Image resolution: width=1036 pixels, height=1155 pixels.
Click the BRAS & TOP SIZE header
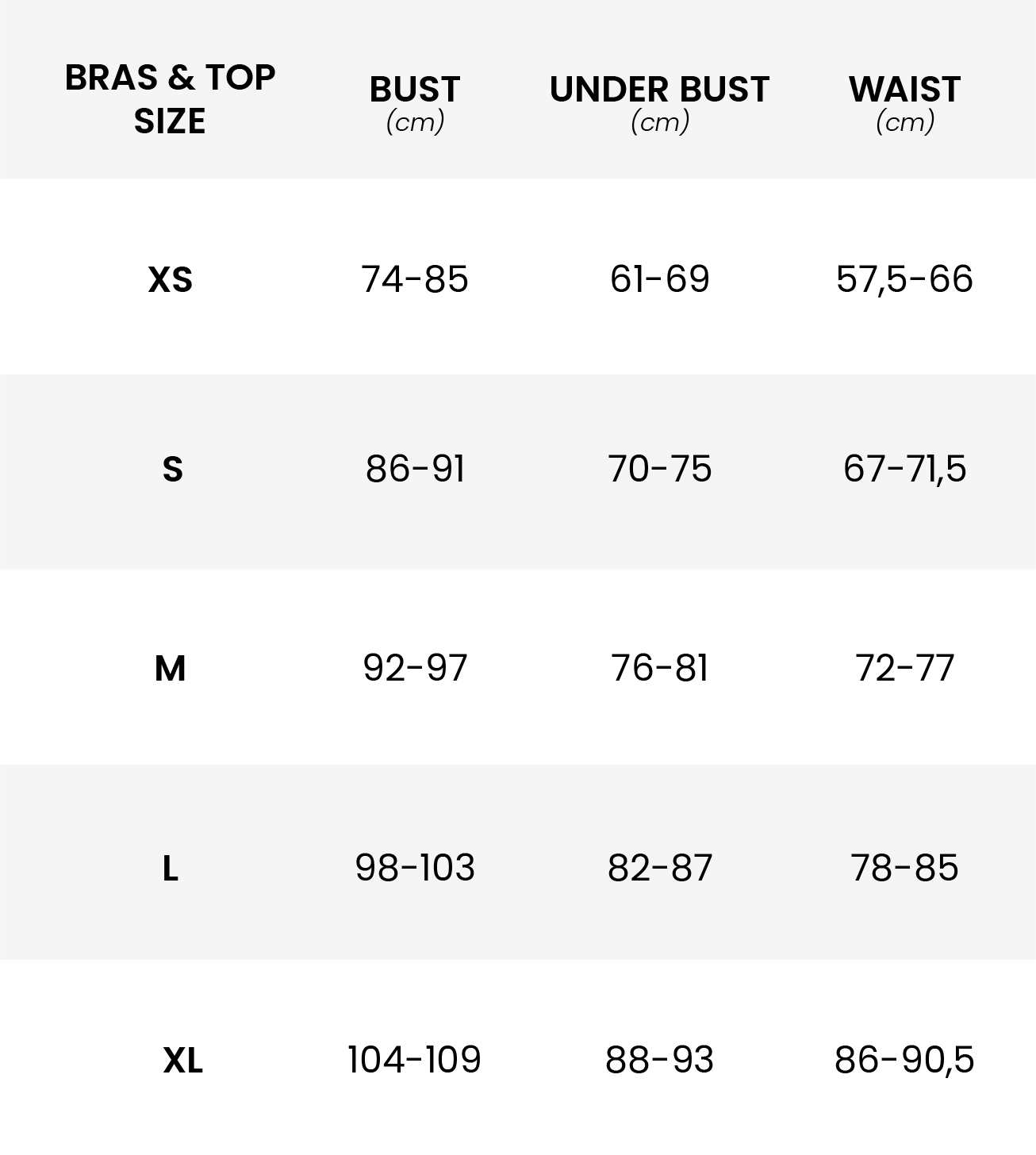point(170,99)
